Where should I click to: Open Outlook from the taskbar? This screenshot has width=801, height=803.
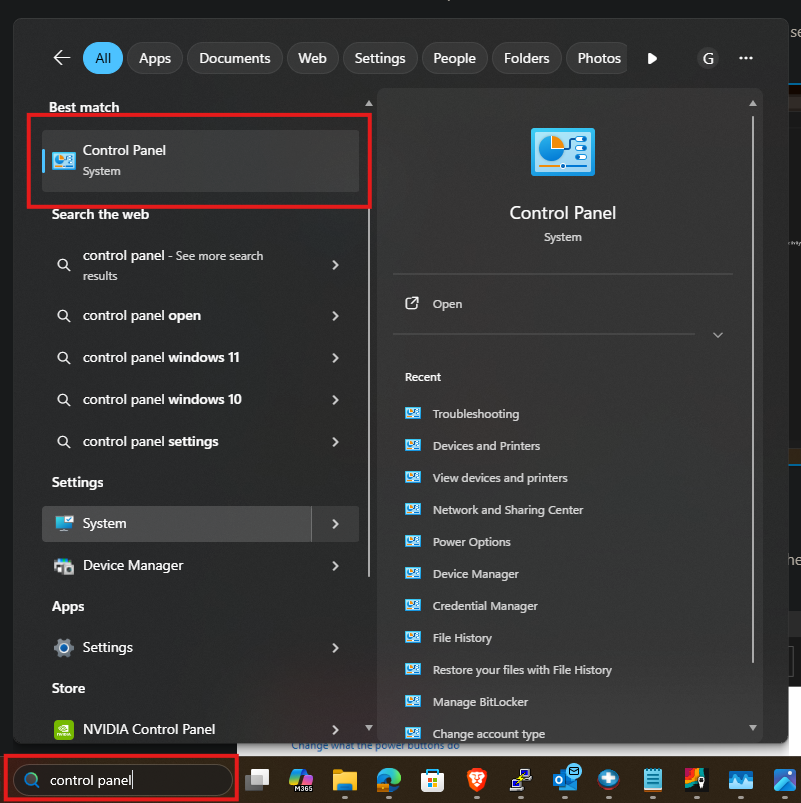(566, 778)
